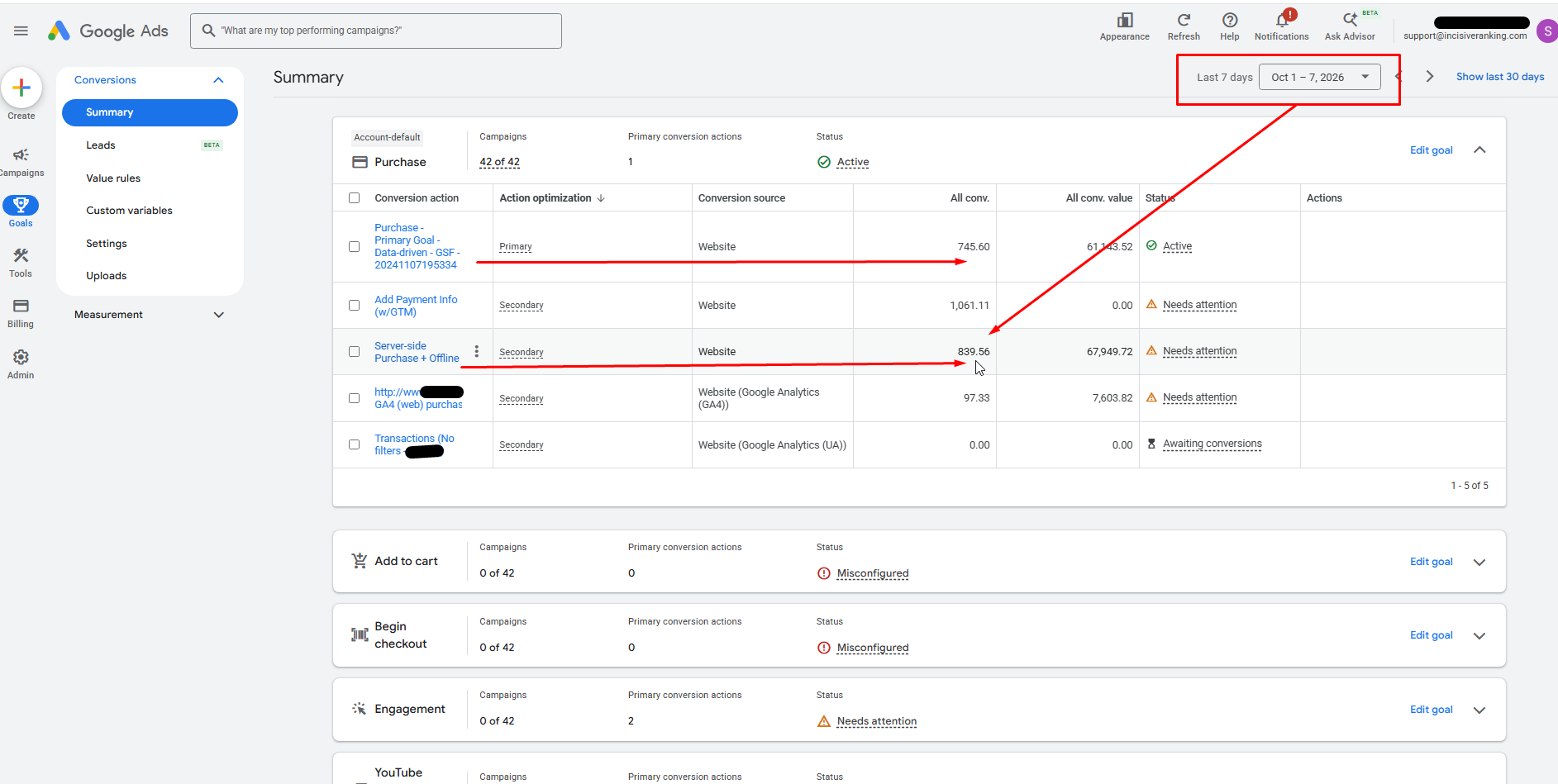
Task: Open Add Payment Info (w/GTM) action
Action: (x=416, y=306)
